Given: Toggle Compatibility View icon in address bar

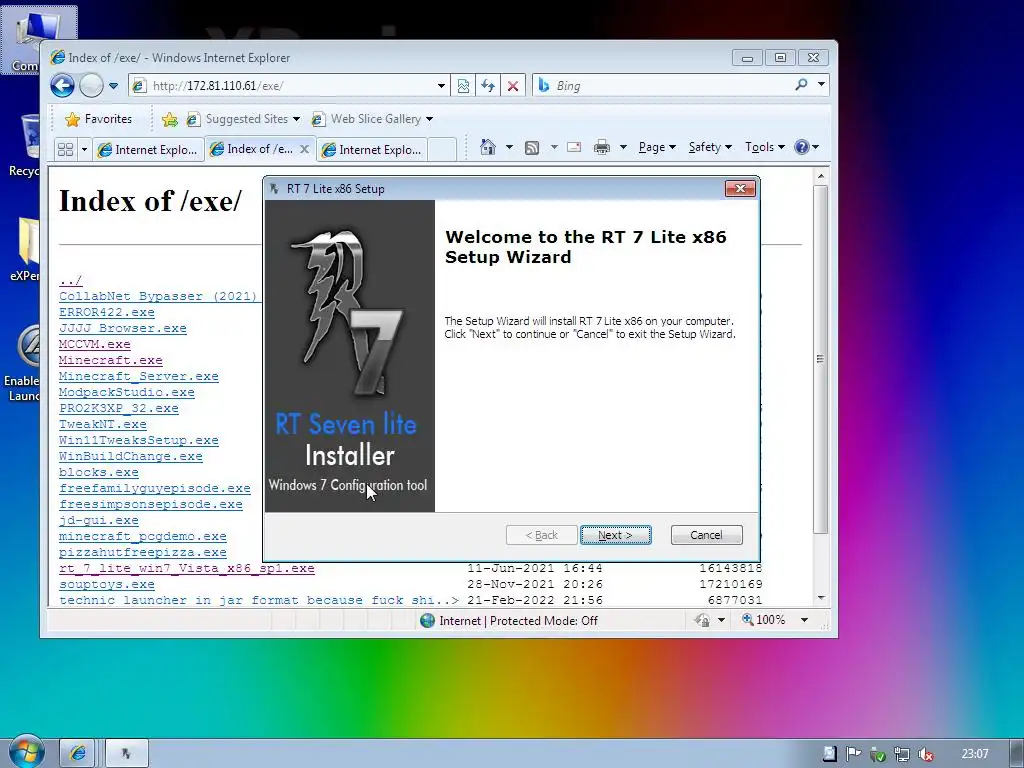Looking at the screenshot, I should [463, 86].
